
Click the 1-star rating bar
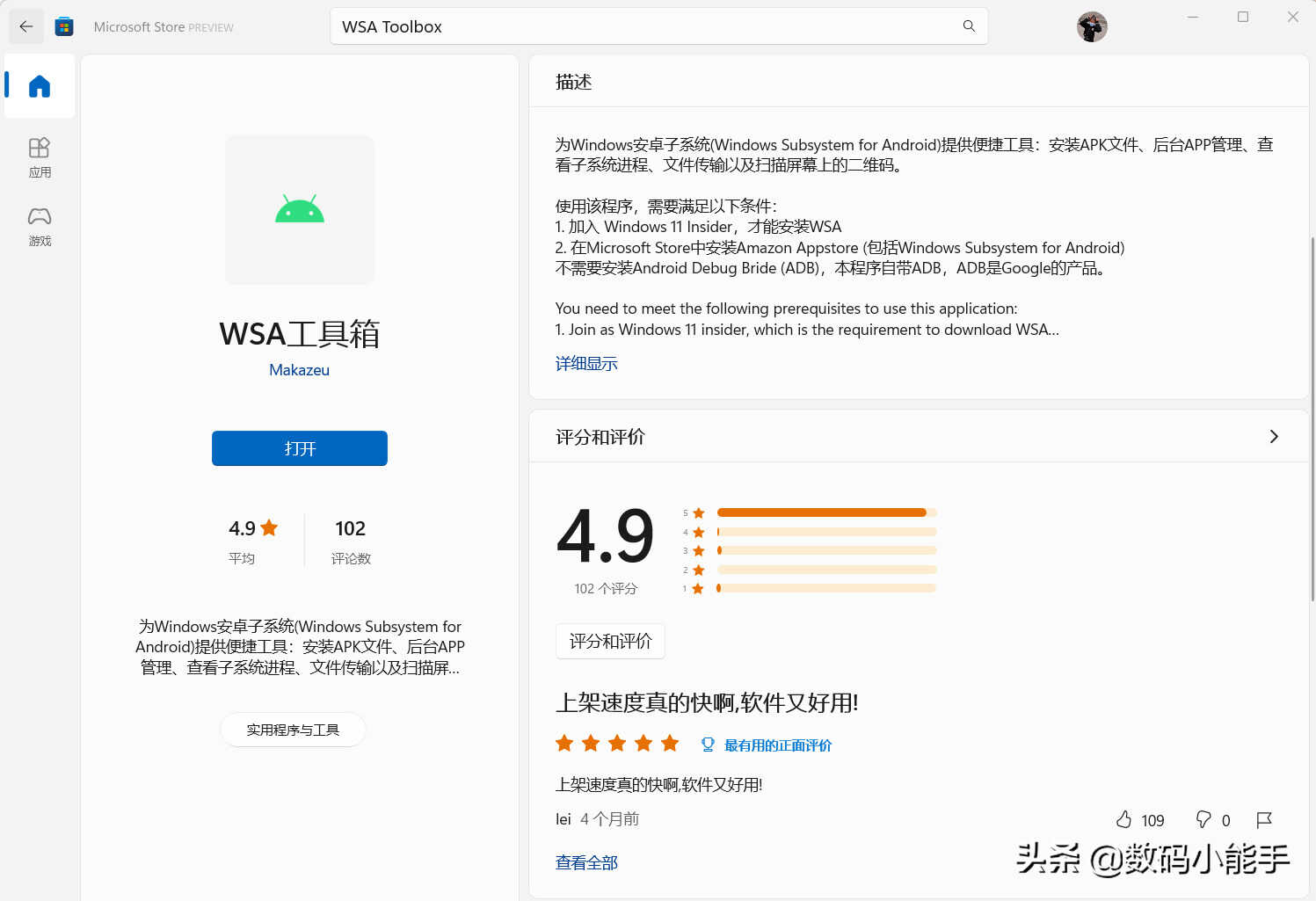tap(826, 588)
